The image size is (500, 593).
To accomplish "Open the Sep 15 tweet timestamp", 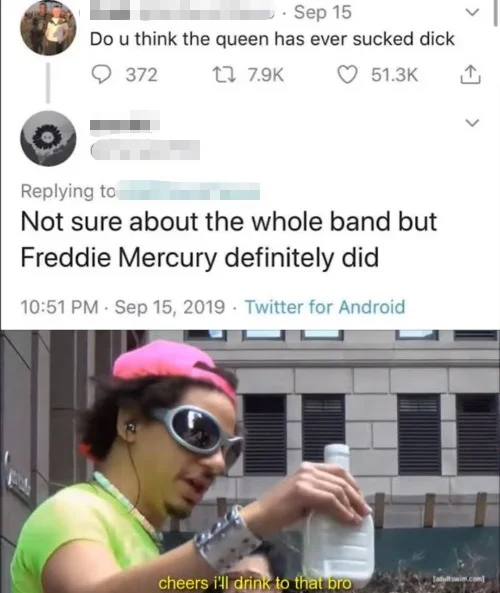I will 323,12.
